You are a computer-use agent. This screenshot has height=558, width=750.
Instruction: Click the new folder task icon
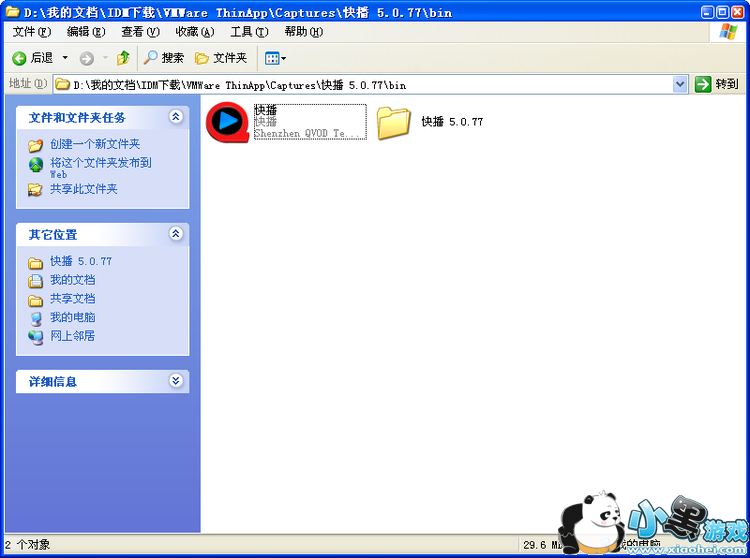[35, 145]
